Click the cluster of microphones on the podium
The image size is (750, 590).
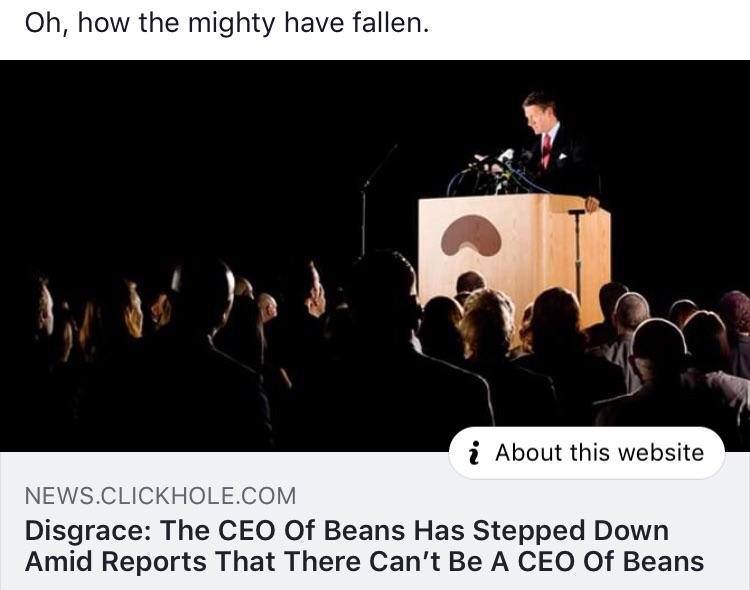pyautogui.click(x=495, y=168)
